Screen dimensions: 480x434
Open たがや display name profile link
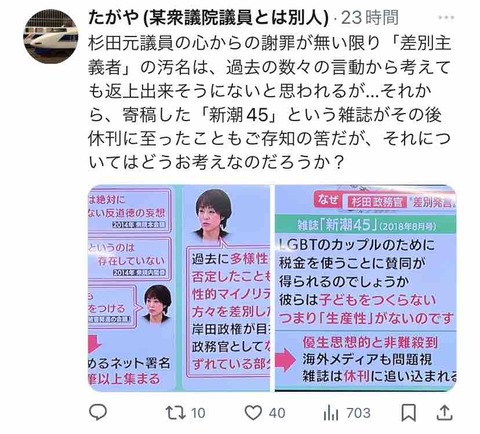pyautogui.click(x=209, y=17)
